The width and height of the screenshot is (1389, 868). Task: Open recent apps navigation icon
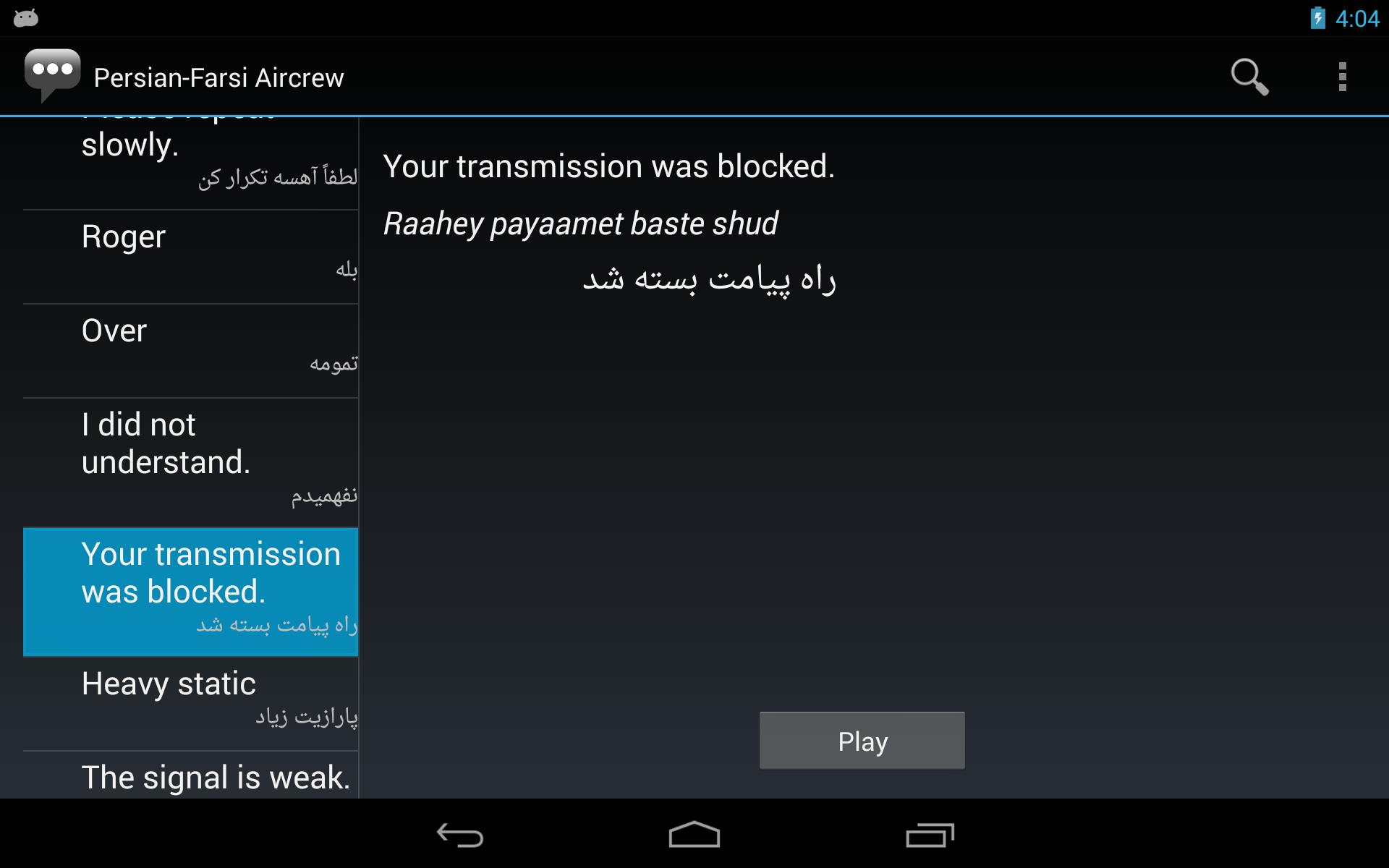pos(930,835)
